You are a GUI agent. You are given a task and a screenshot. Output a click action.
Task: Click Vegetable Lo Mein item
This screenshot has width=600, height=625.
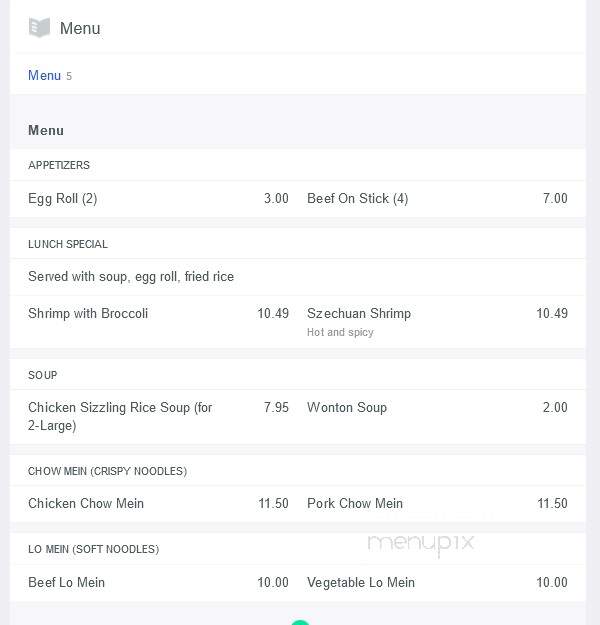point(361,582)
